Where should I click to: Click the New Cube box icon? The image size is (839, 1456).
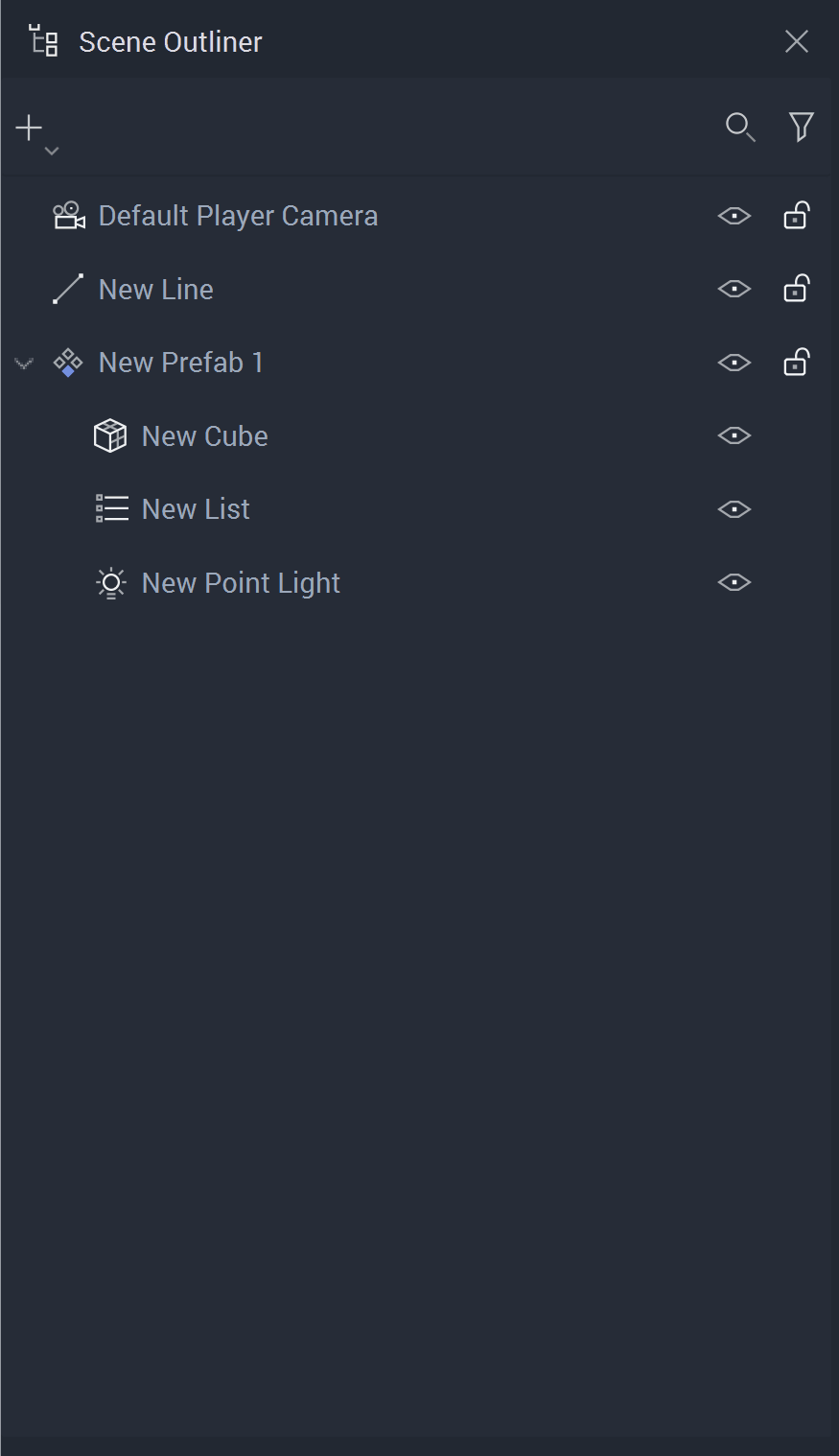tap(110, 435)
